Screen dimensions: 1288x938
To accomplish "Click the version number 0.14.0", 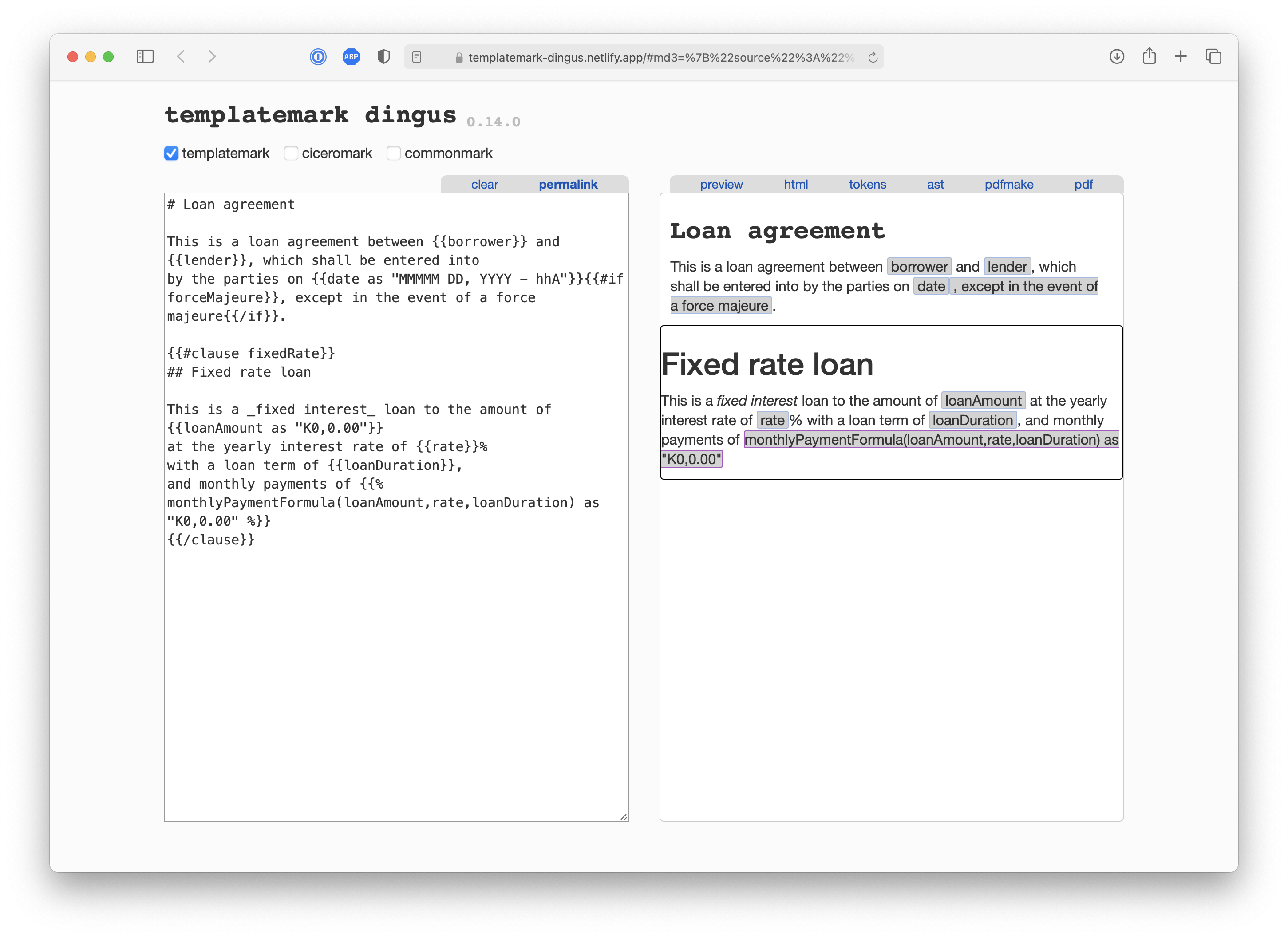I will (493, 122).
